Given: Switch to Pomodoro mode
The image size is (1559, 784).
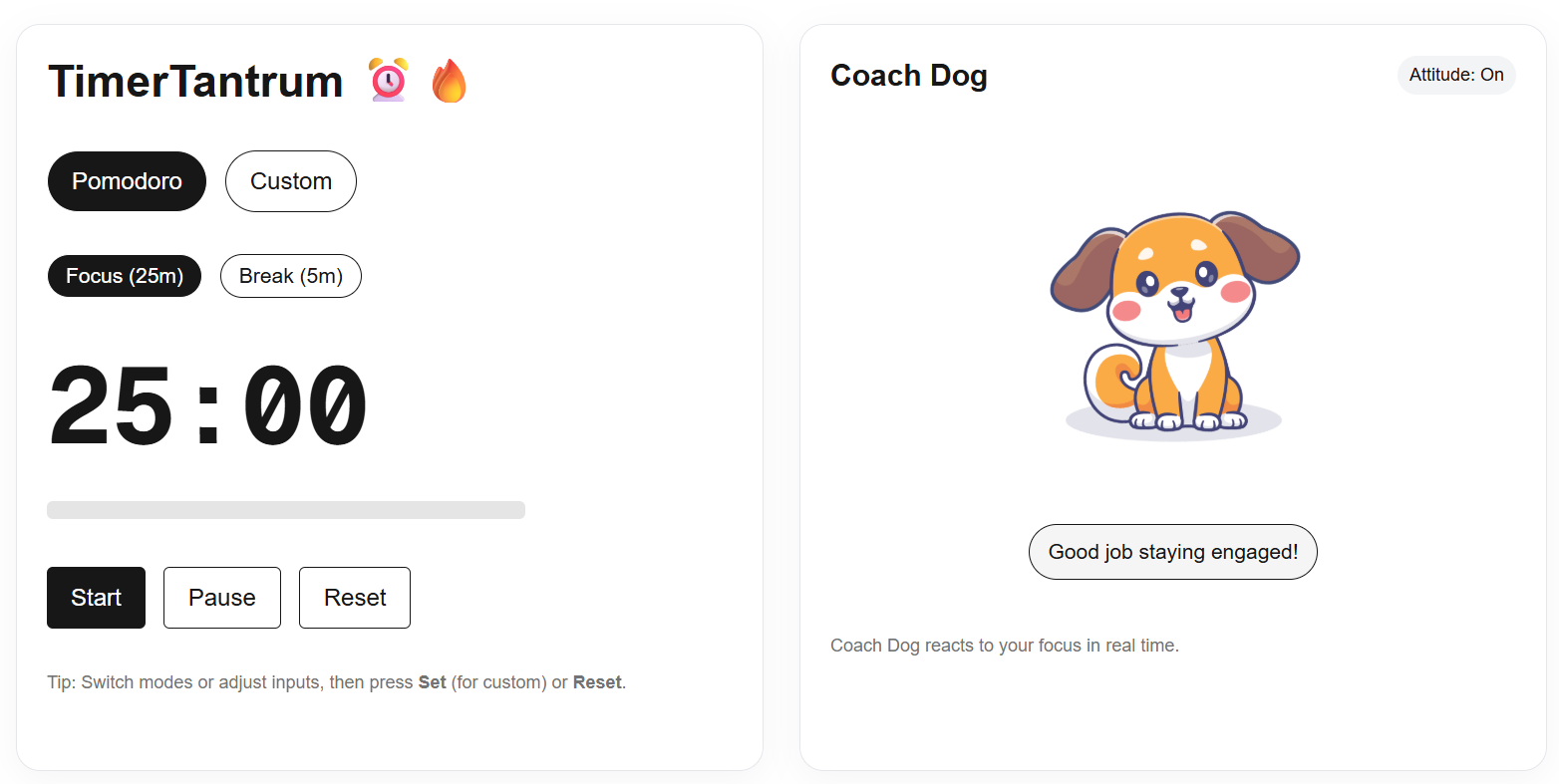Looking at the screenshot, I should 127,181.
